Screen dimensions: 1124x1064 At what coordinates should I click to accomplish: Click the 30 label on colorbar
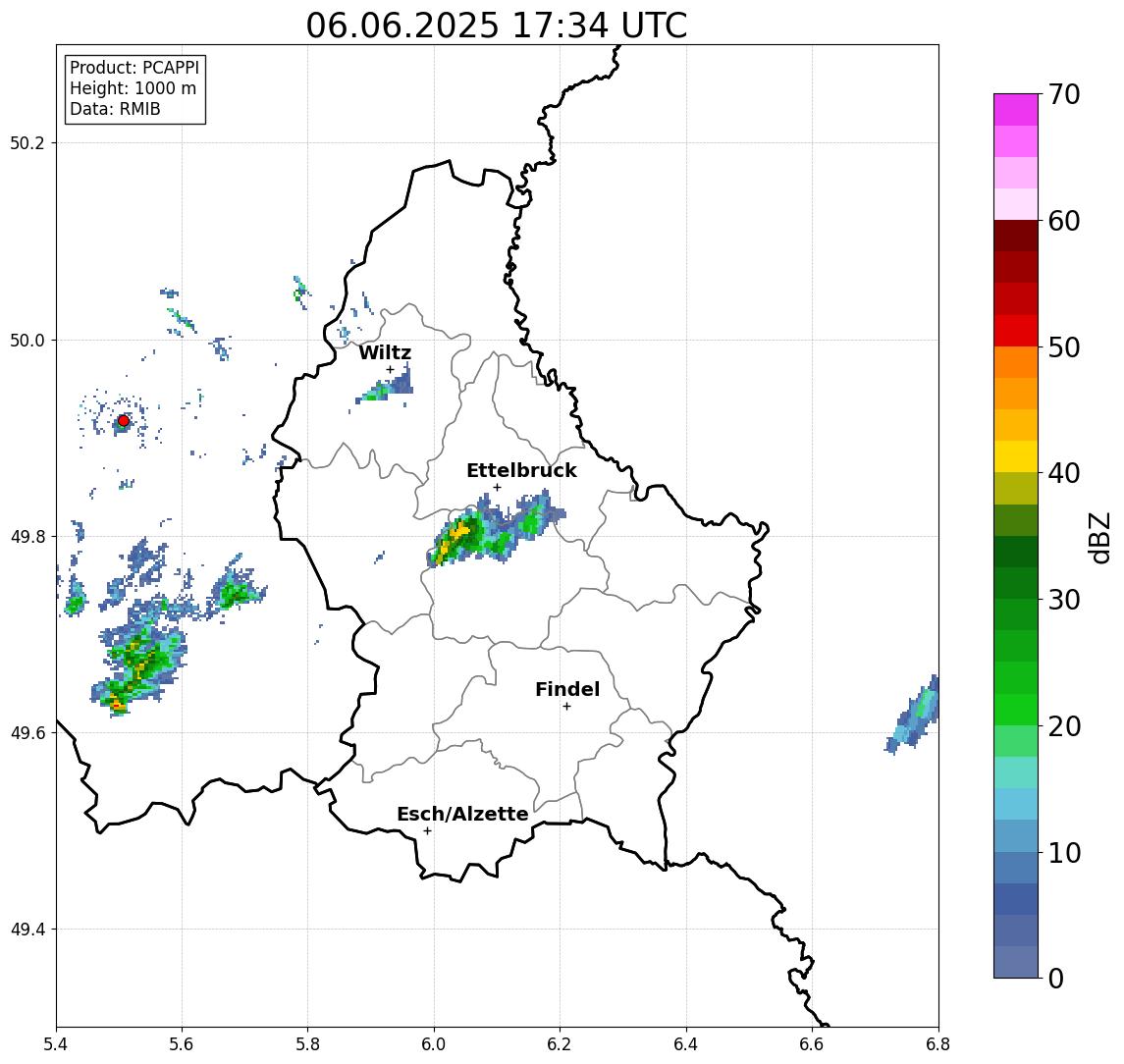(x=1064, y=600)
